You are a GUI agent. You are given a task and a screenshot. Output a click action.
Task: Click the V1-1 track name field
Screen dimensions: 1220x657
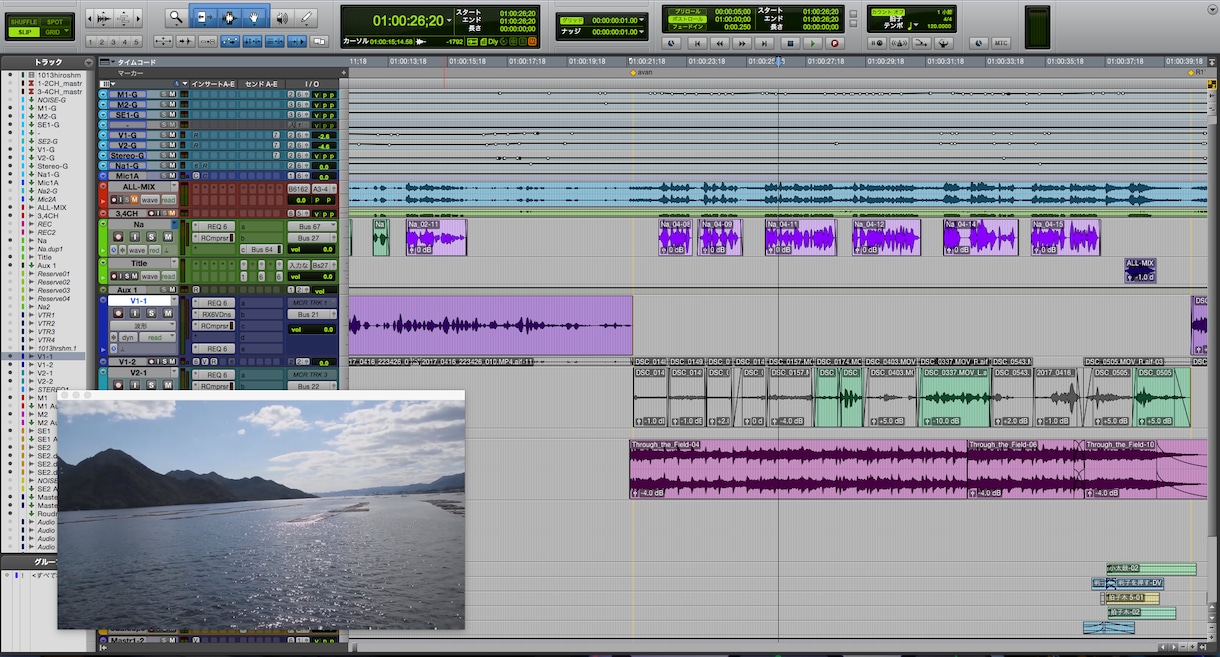point(137,301)
